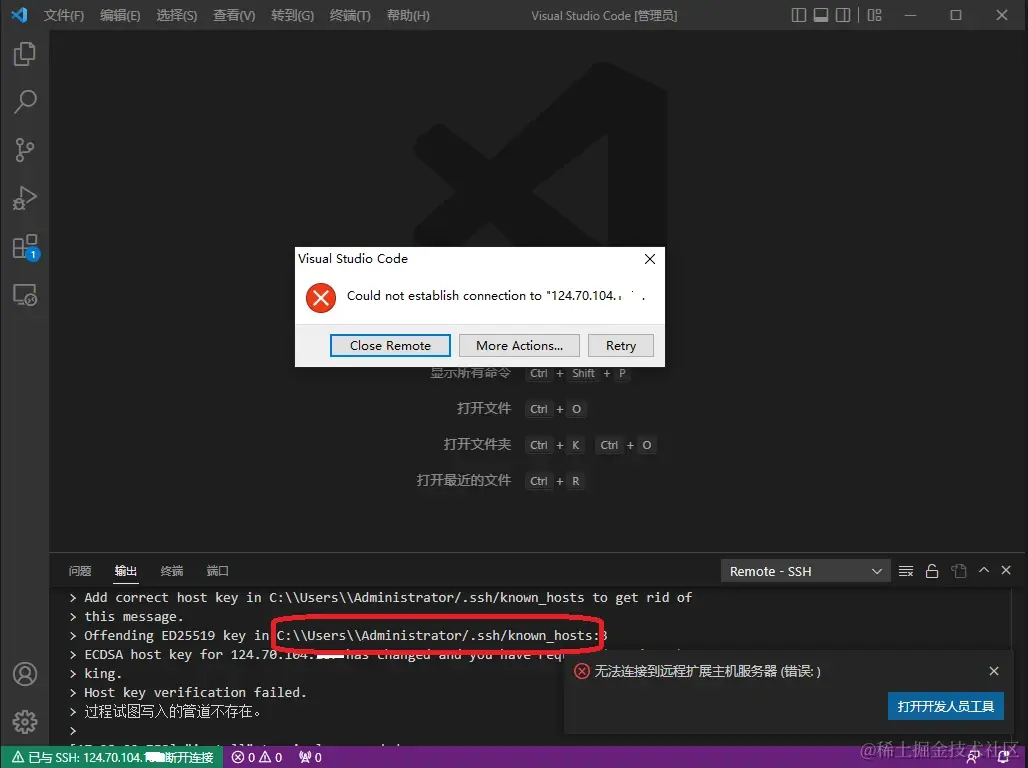Click the Close Remote button
1028x768 pixels.
[390, 346]
